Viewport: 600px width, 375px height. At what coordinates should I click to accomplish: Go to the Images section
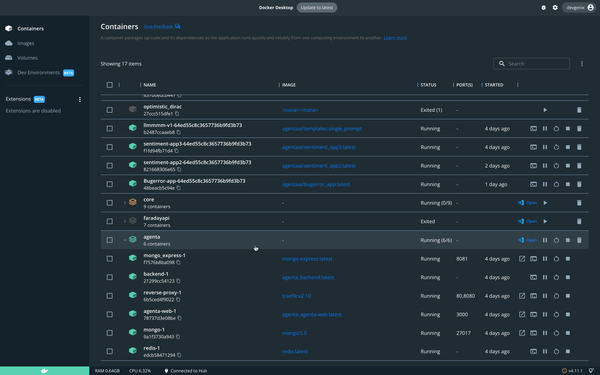26,43
